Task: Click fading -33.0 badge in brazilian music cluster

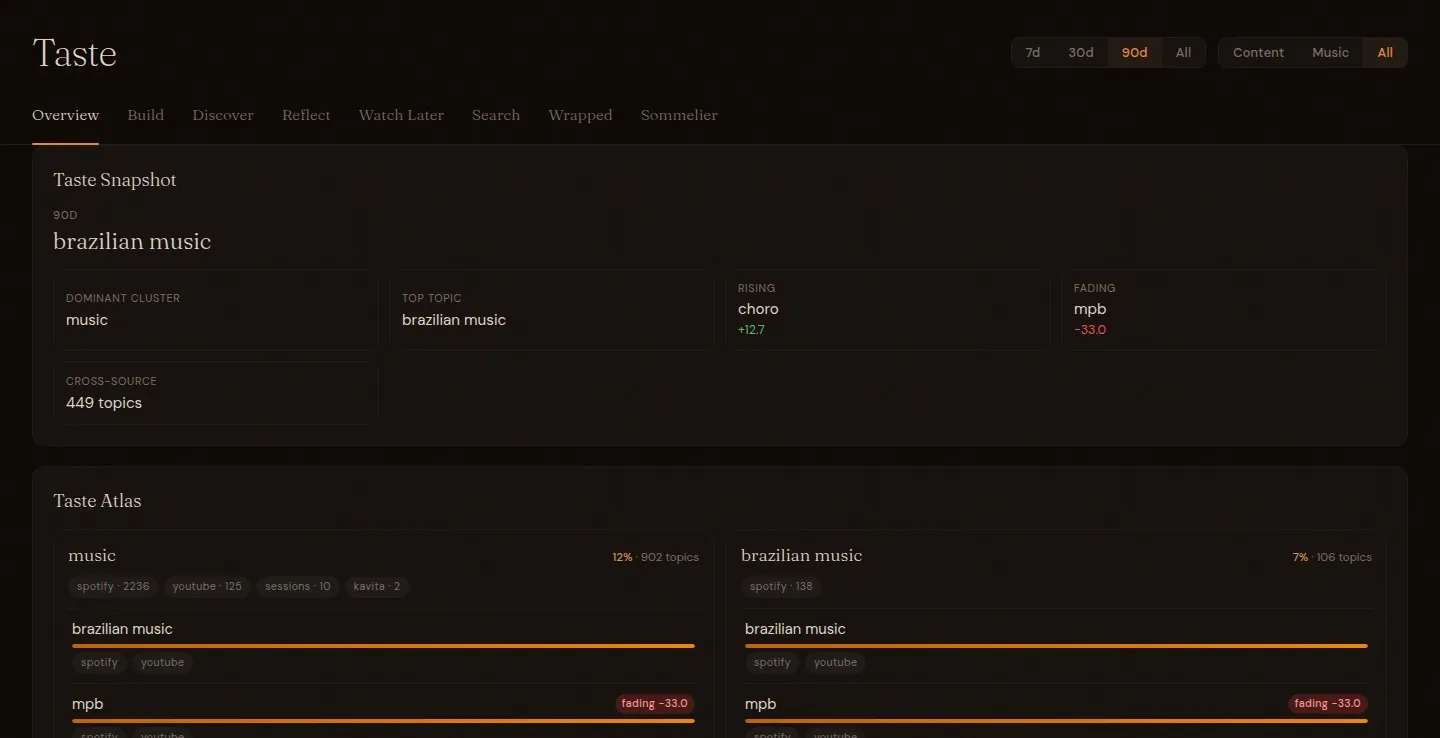Action: click(x=1327, y=704)
